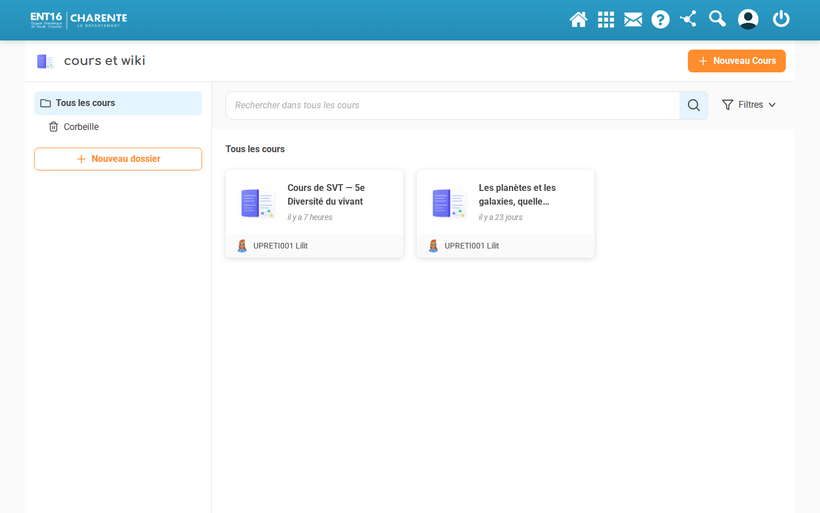Open course titled Les planètes et les galaxies
820x513 pixels.
(x=517, y=195)
